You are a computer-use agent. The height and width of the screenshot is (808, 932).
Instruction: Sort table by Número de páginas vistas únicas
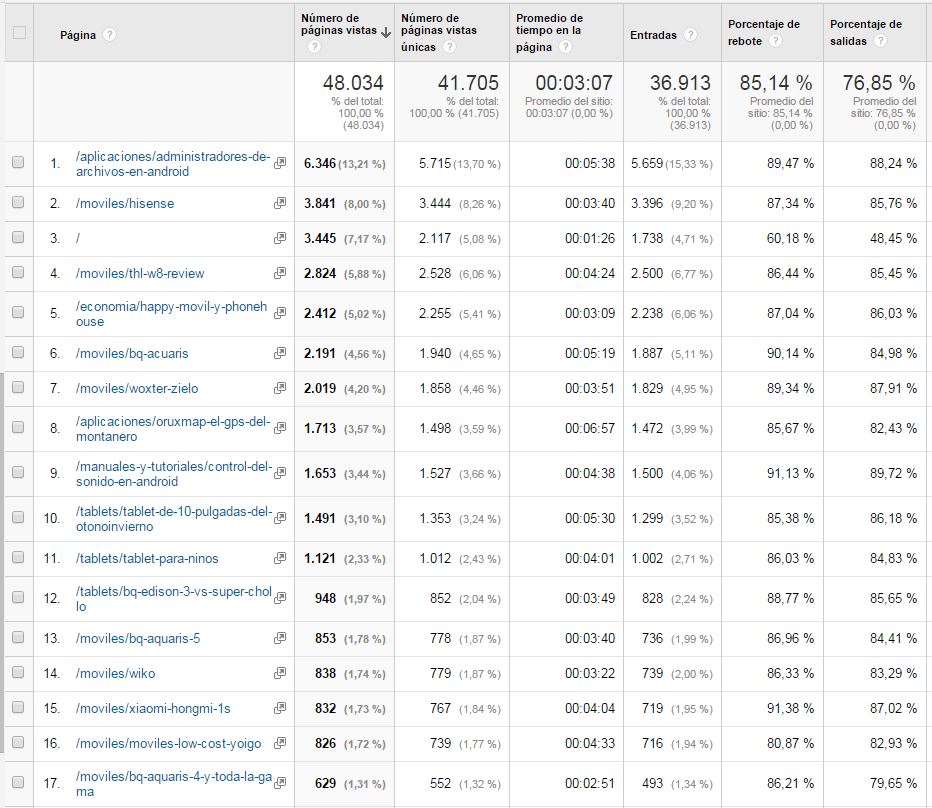[x=441, y=30]
